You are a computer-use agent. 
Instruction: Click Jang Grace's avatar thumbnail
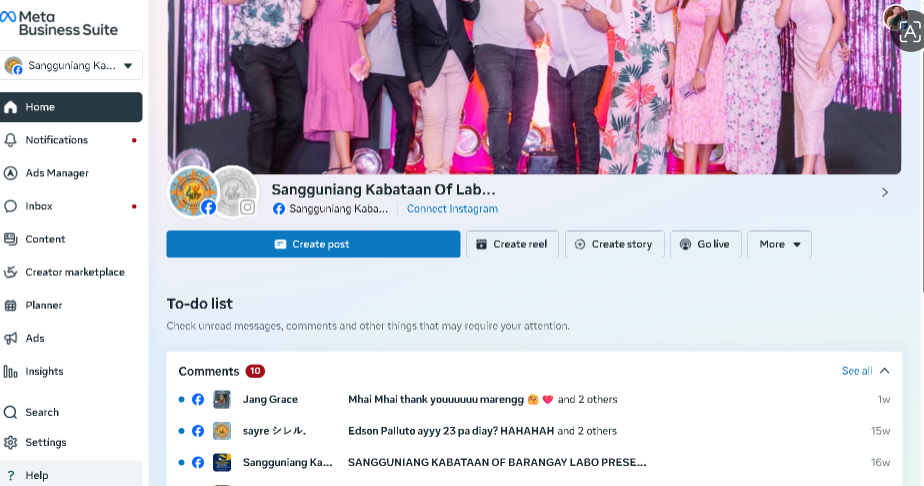222,399
